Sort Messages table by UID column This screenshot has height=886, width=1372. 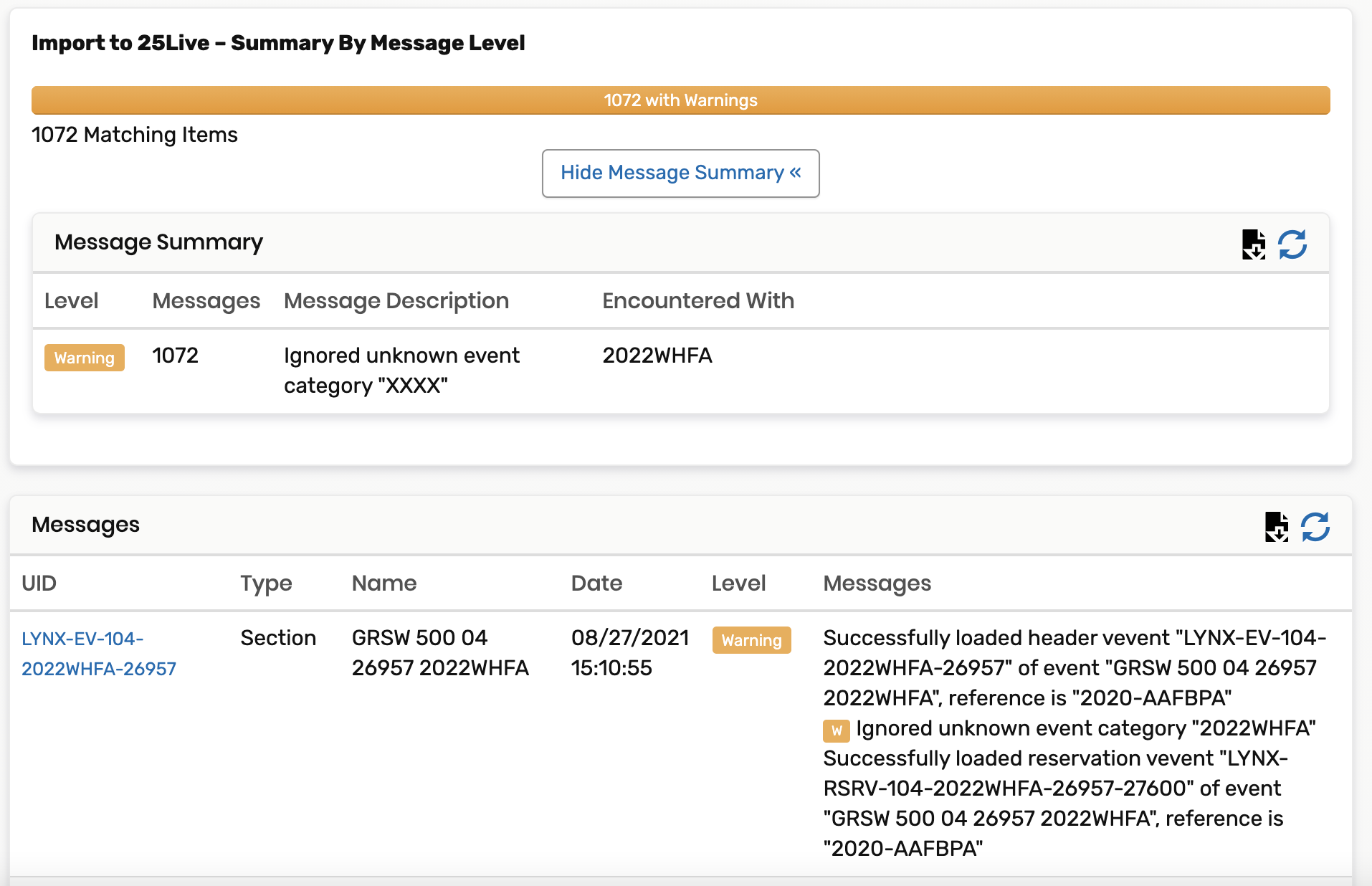coord(39,583)
